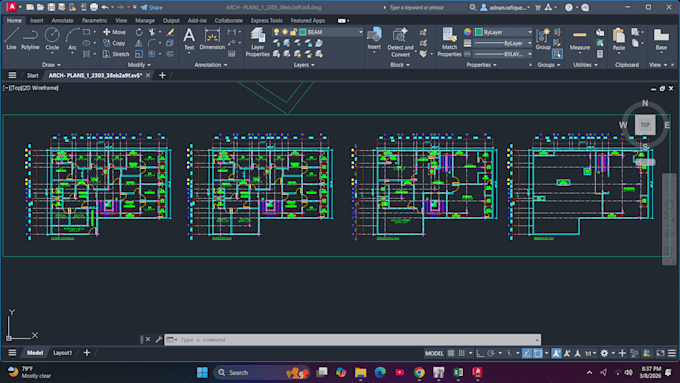Click the Undo arrow icon
Image resolution: width=680 pixels, height=383 pixels.
pos(105,7)
